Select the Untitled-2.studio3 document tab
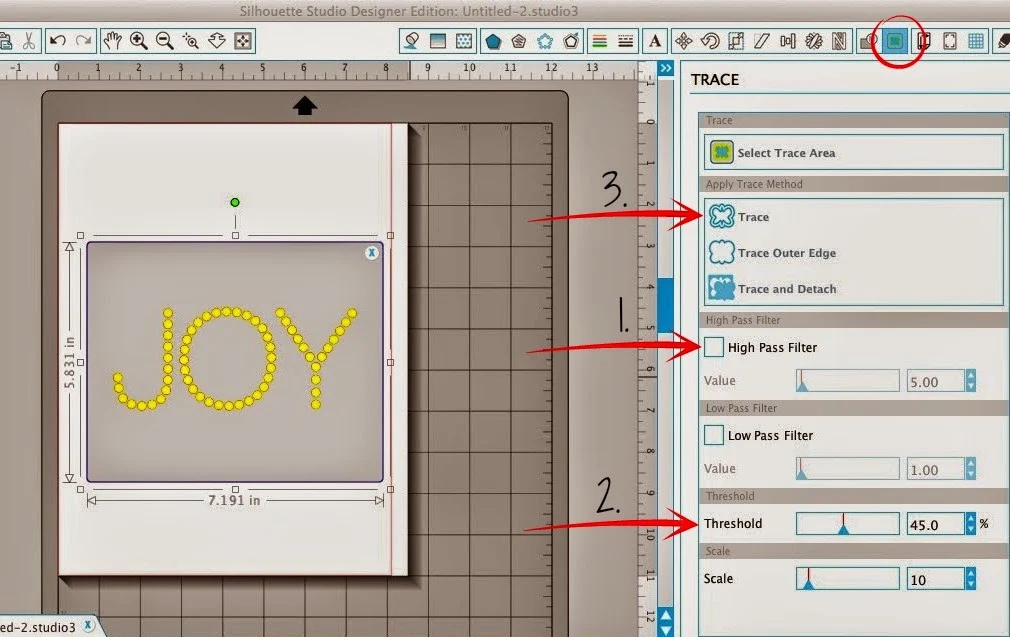This screenshot has height=637, width=1010. 37,627
